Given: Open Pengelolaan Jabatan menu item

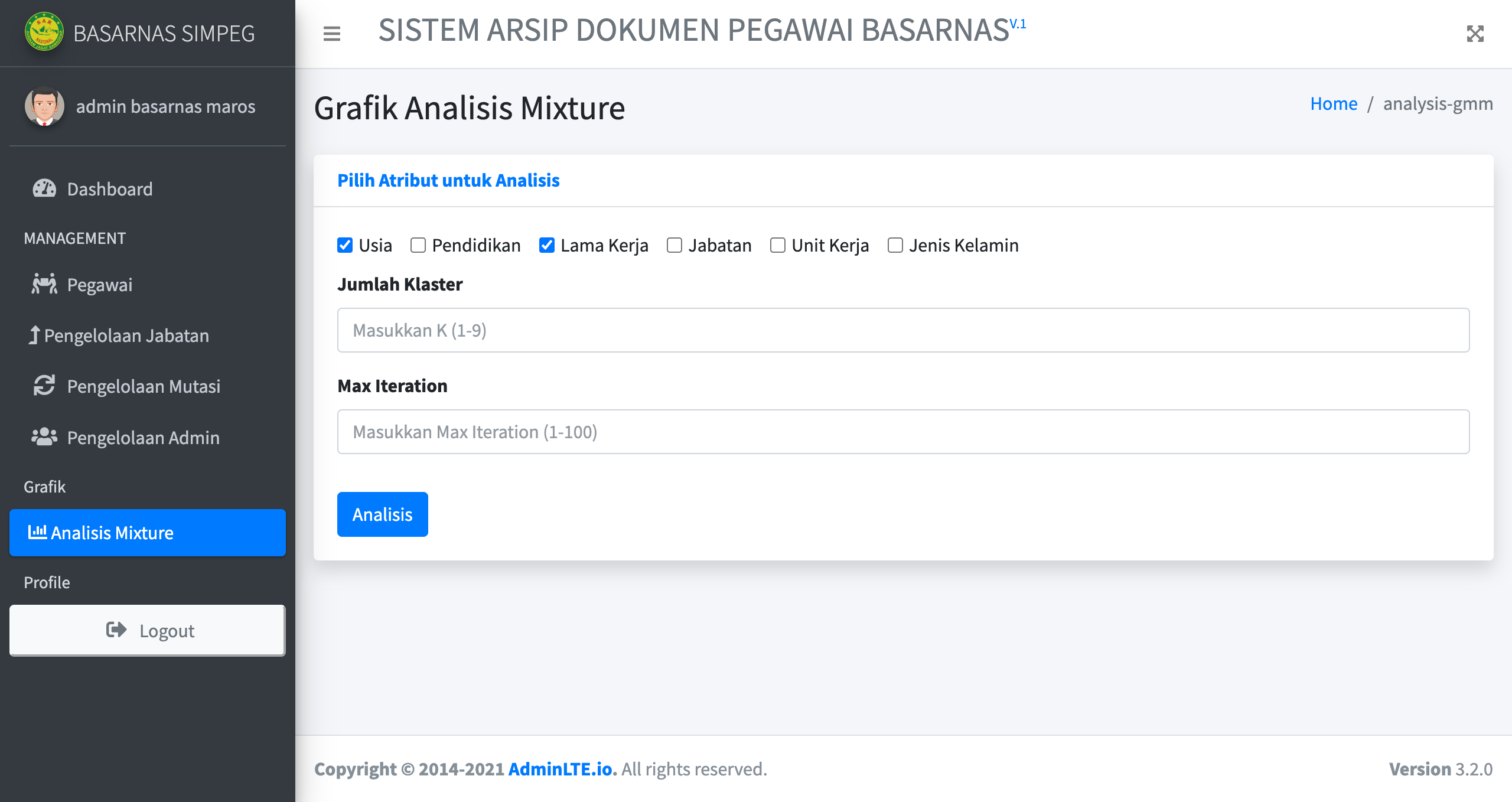Looking at the screenshot, I should point(126,335).
